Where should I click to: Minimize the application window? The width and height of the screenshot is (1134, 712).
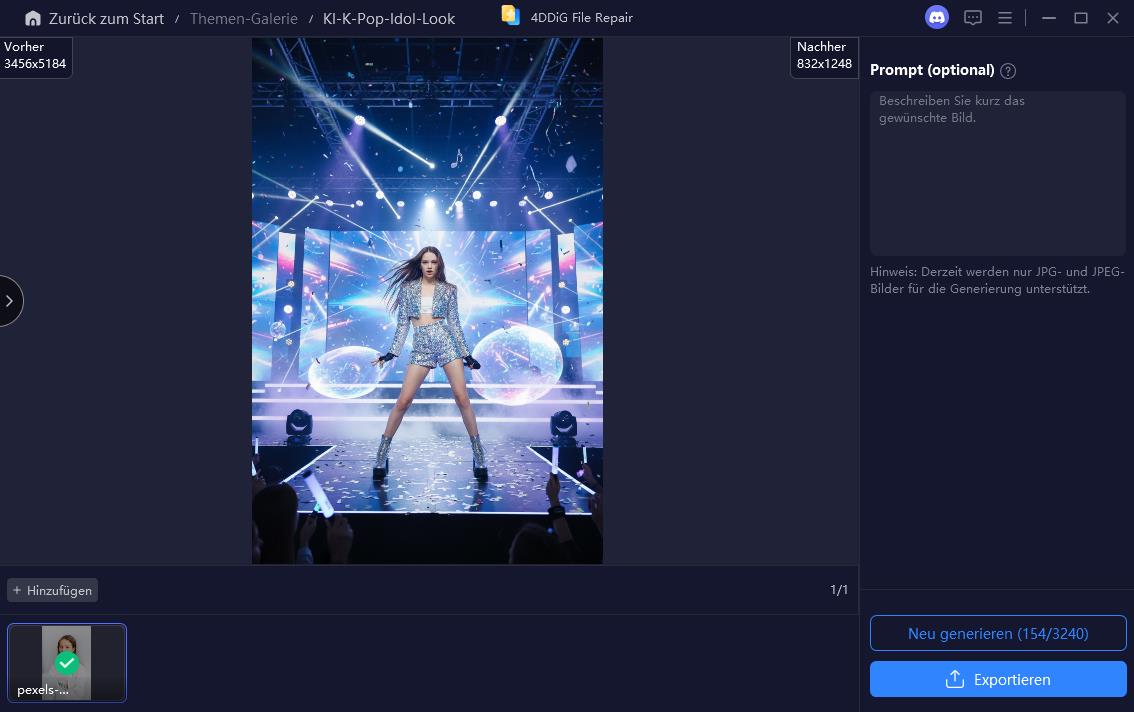1049,18
